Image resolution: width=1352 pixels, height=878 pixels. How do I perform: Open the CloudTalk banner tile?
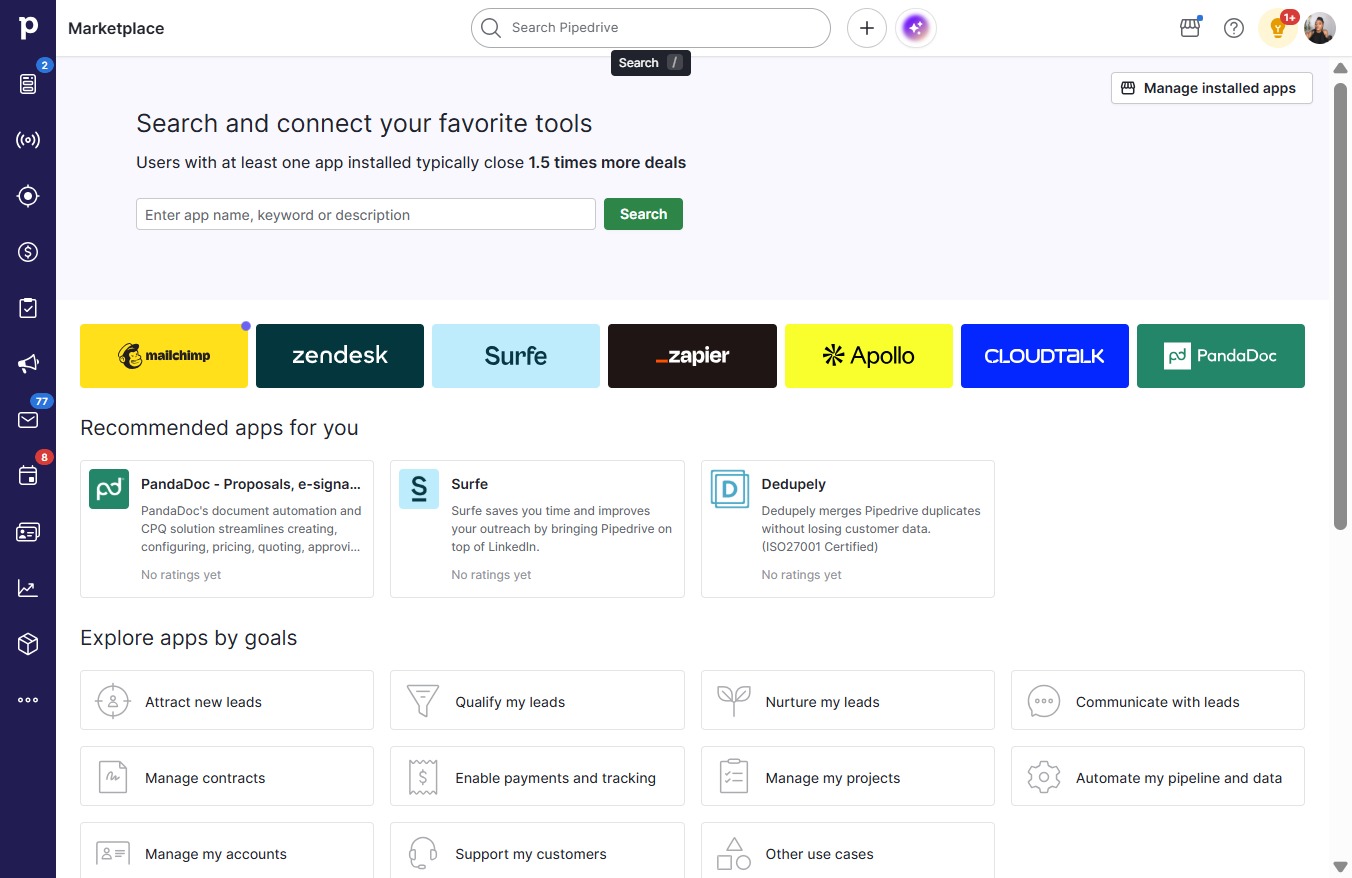coord(1045,356)
